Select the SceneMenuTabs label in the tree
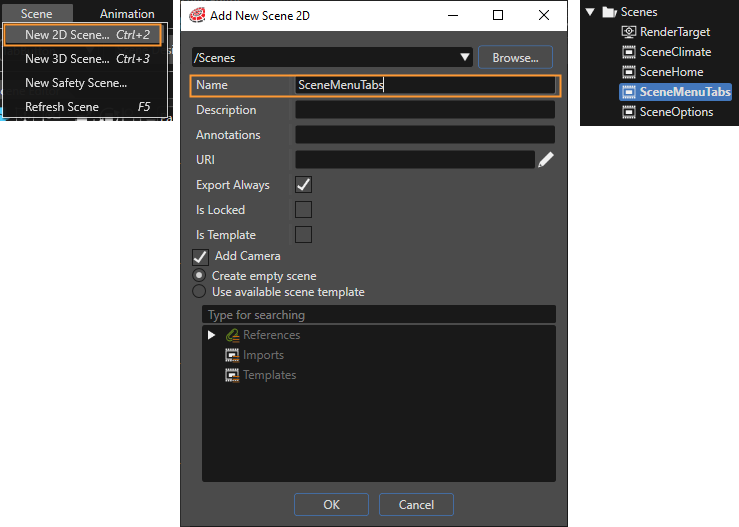The height and width of the screenshot is (527, 739). (x=685, y=92)
